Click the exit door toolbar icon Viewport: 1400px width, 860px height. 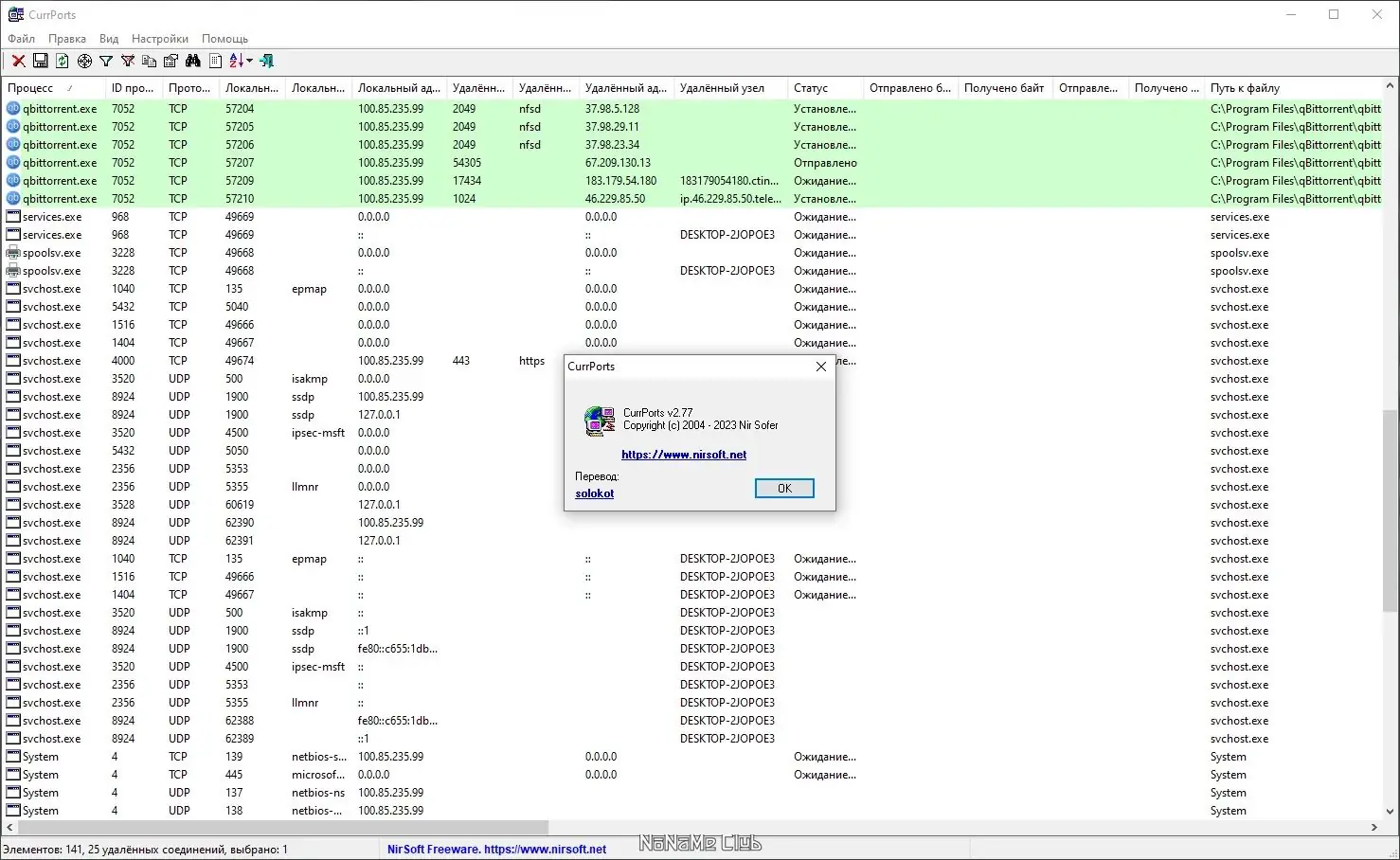coord(267,62)
